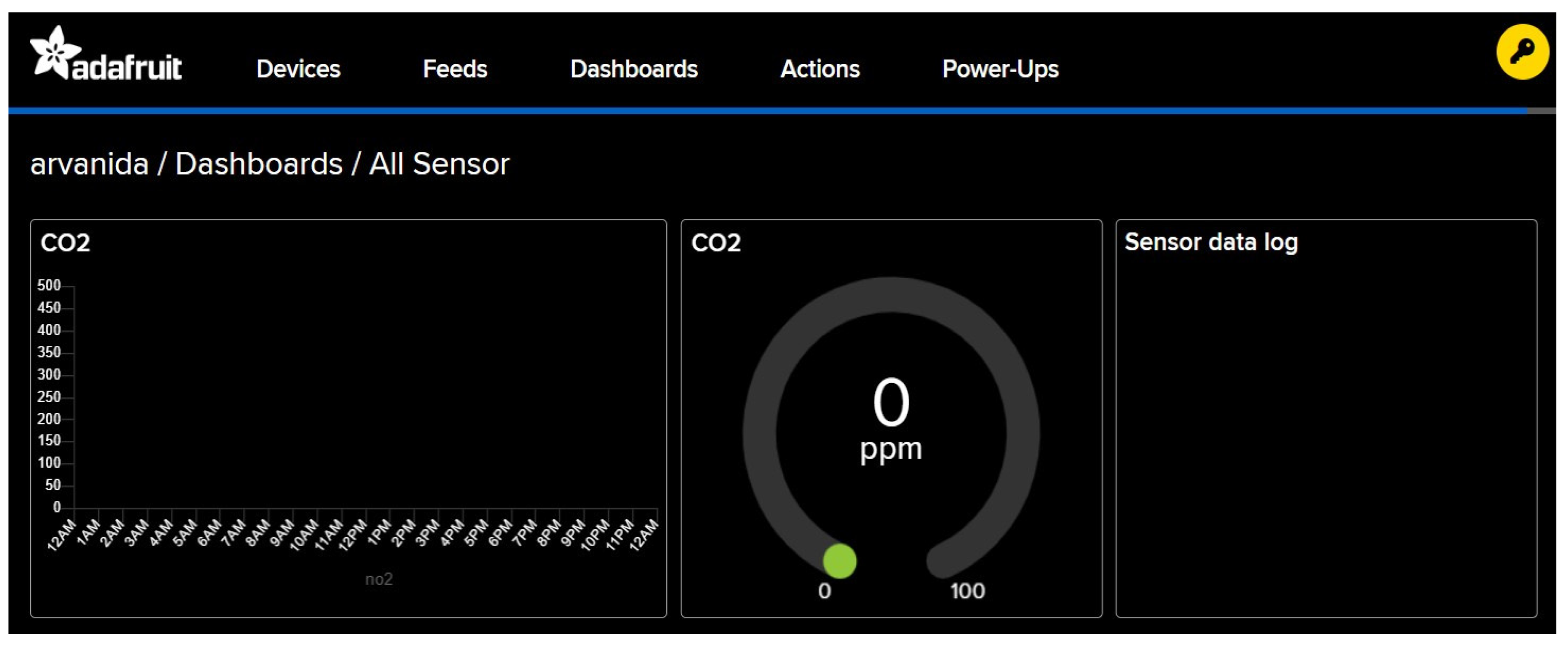This screenshot has width=1568, height=648.
Task: Click the CO2 line chart title
Action: [x=65, y=243]
